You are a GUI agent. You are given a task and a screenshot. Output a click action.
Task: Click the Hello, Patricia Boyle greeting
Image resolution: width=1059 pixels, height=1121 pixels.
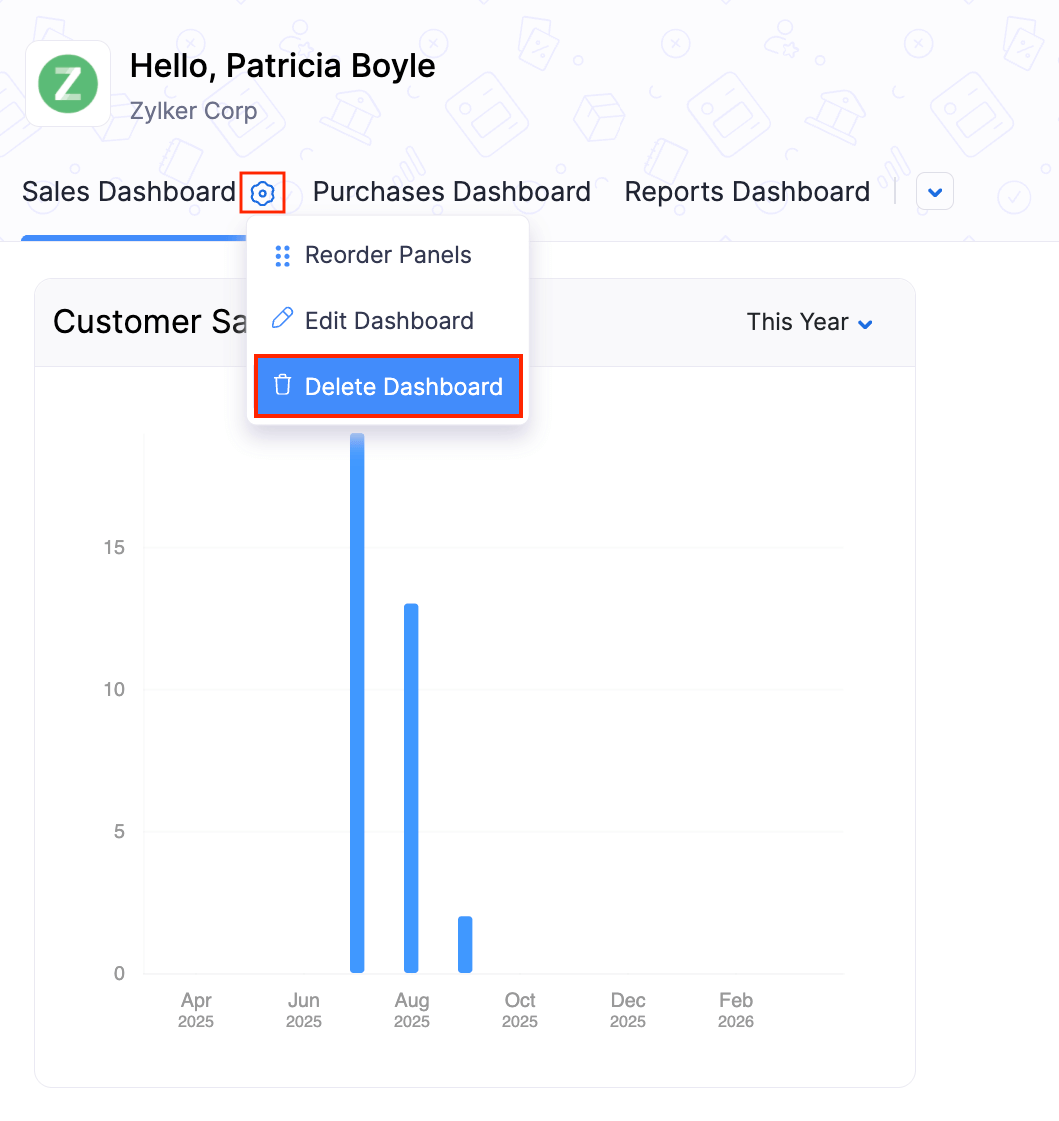point(282,66)
